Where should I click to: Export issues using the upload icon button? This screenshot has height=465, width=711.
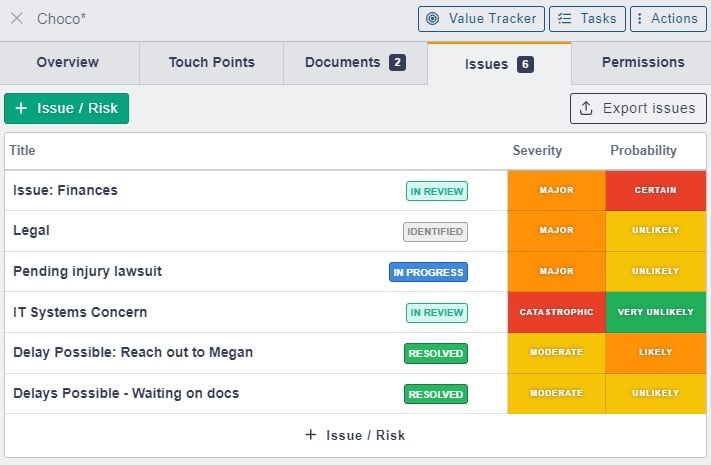click(638, 109)
